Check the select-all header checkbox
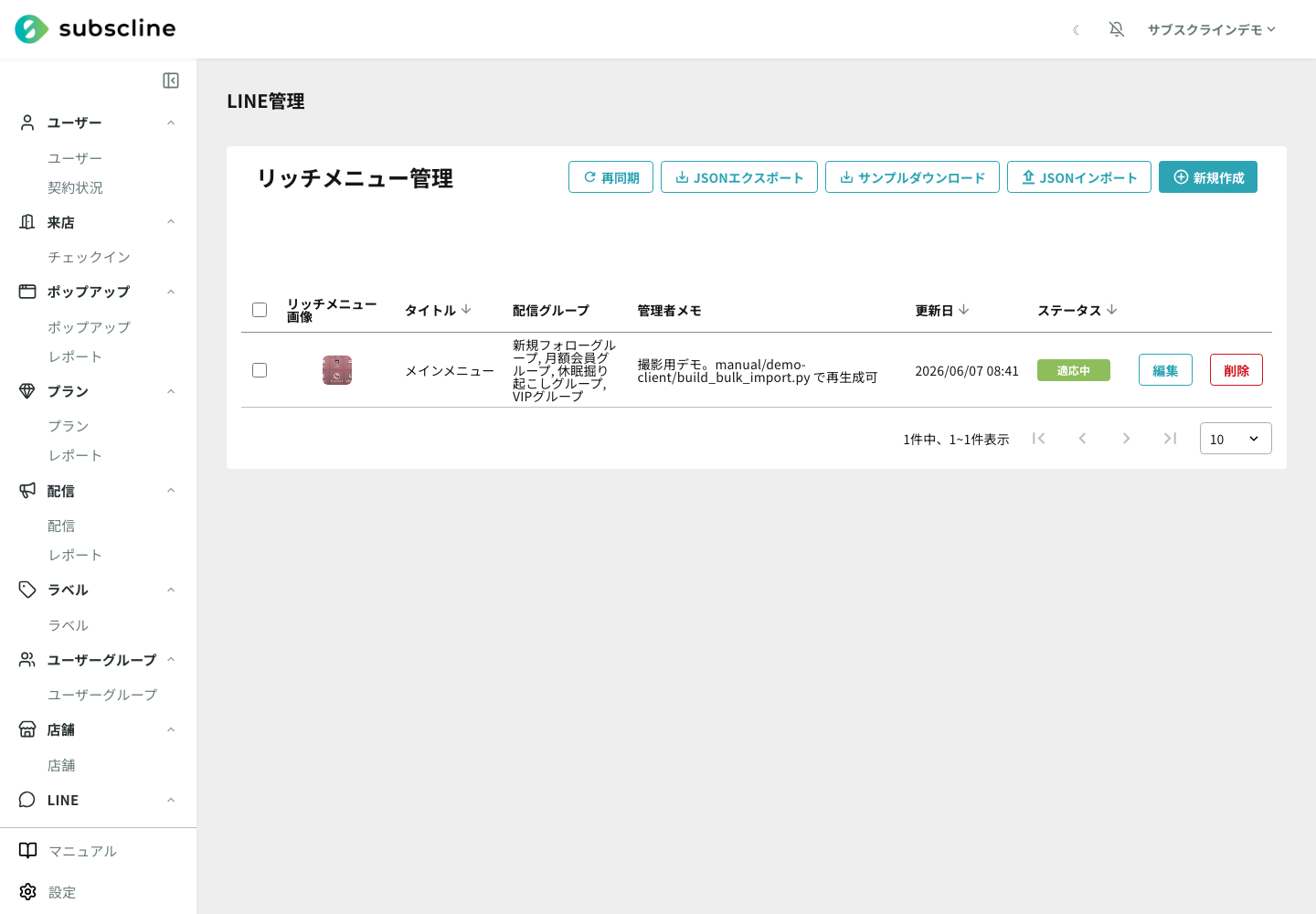 coord(260,310)
